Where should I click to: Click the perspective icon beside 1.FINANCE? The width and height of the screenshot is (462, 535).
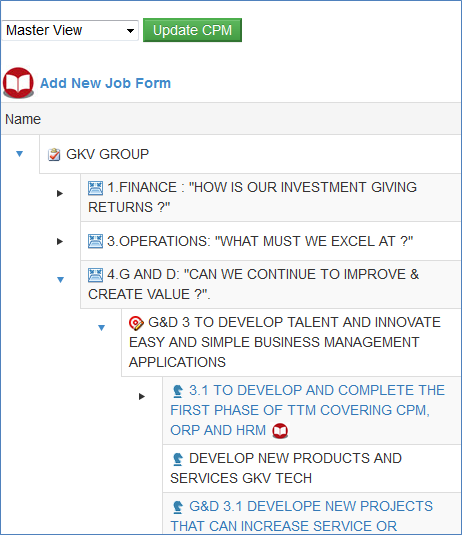(95, 188)
